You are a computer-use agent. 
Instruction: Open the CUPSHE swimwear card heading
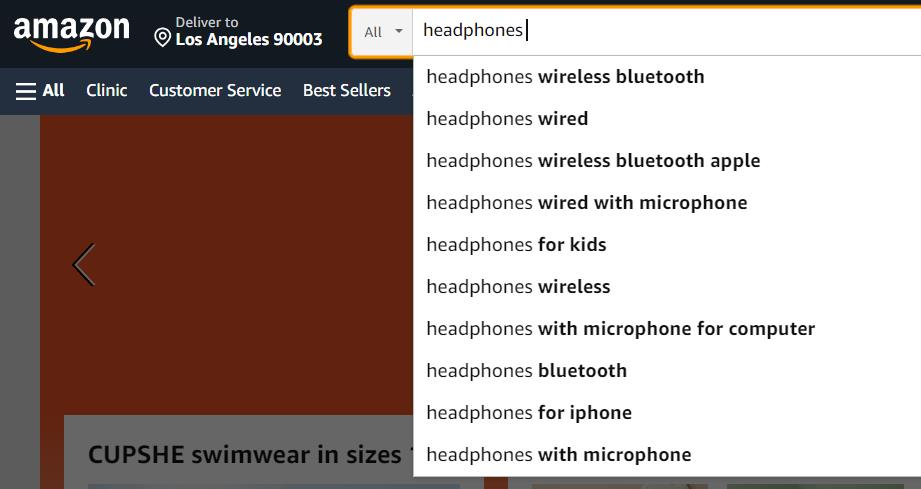click(x=245, y=455)
